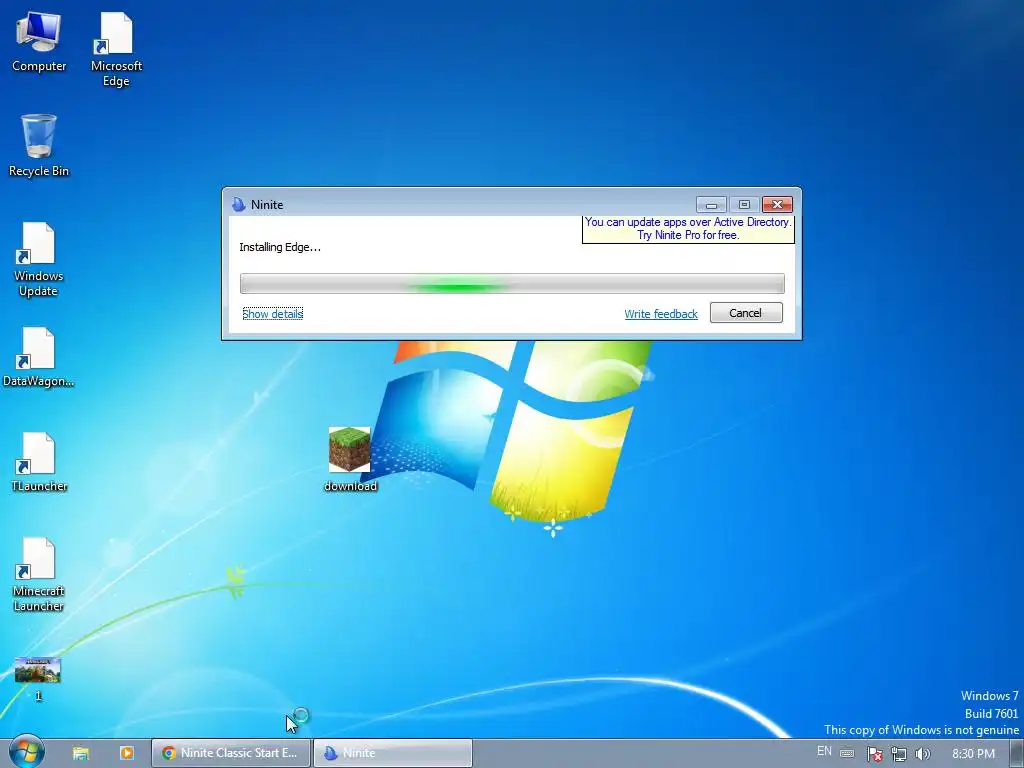Open the EN language indicator

824,752
